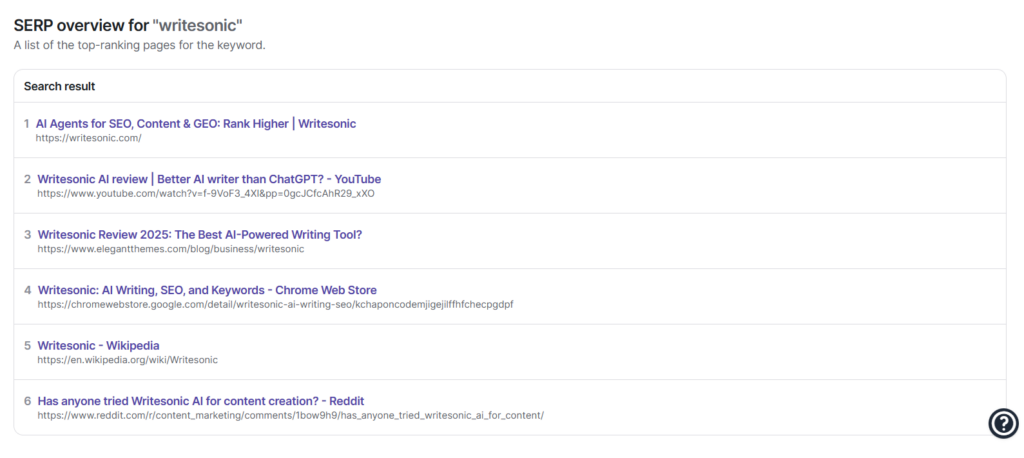This screenshot has width=1024, height=458.
Task: Open 'AI Agents for SEO, Content & GEO' result
Action: pos(196,123)
